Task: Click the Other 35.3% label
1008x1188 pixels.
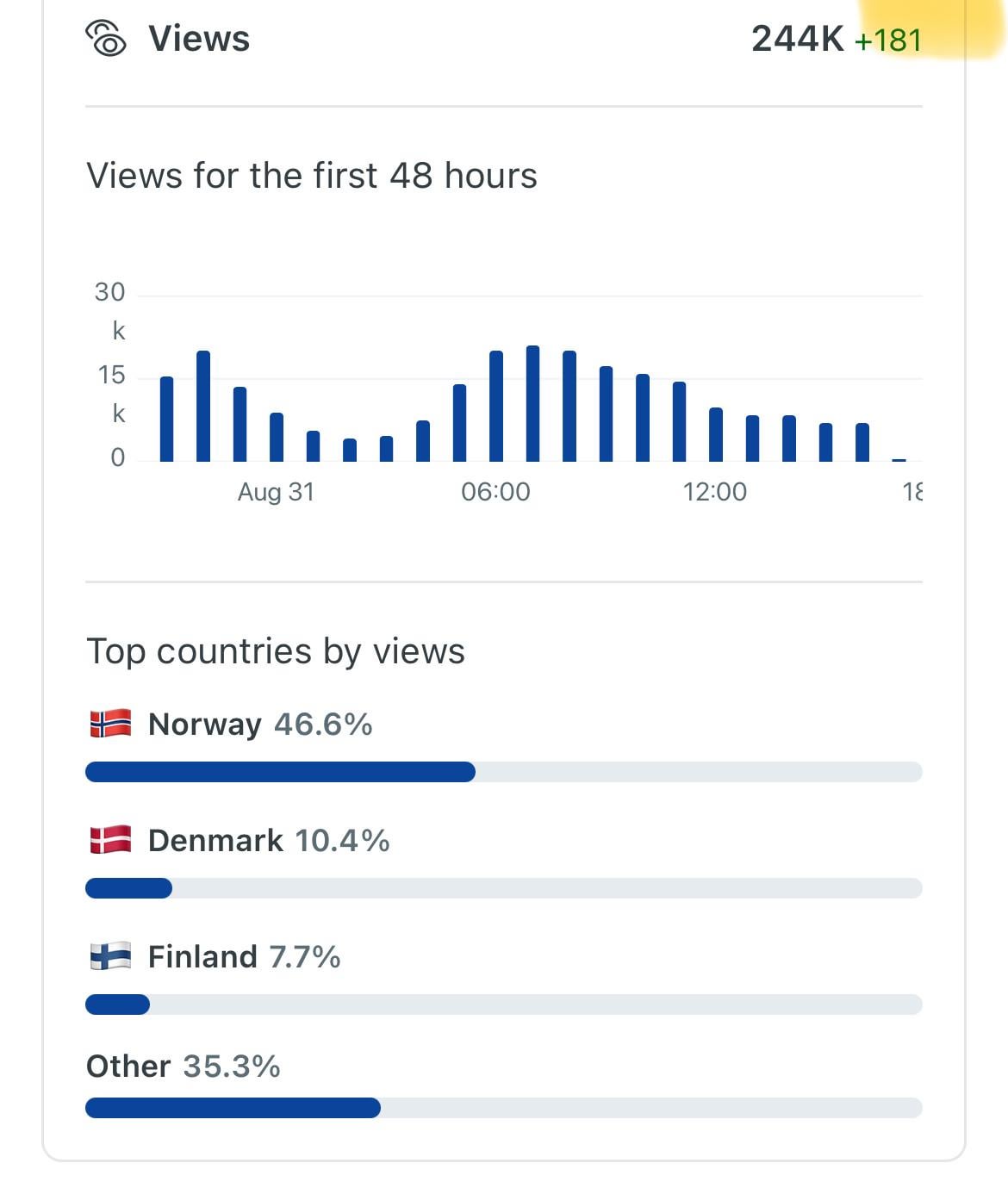Action: point(183,1067)
